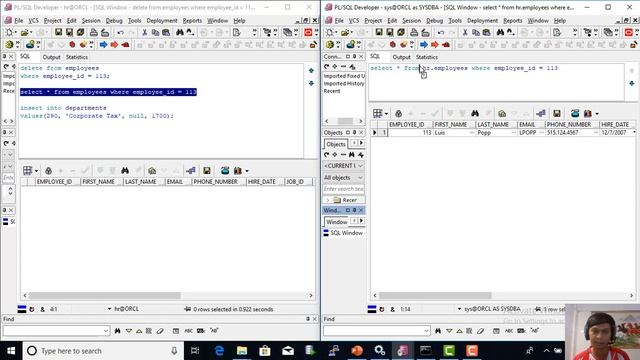Toggle pin on the Connections panel header
Viewport: 640px width, 360px height.
pos(354,56)
